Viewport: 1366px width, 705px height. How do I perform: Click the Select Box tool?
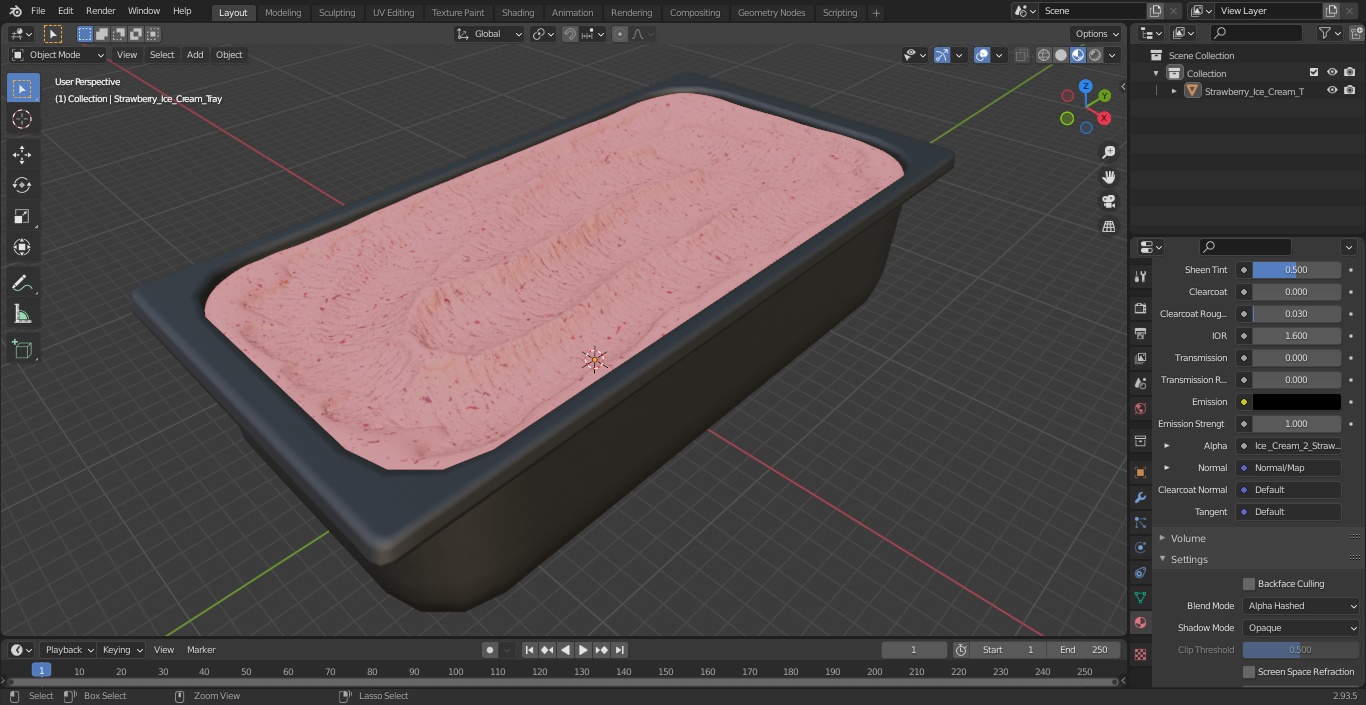click(22, 88)
